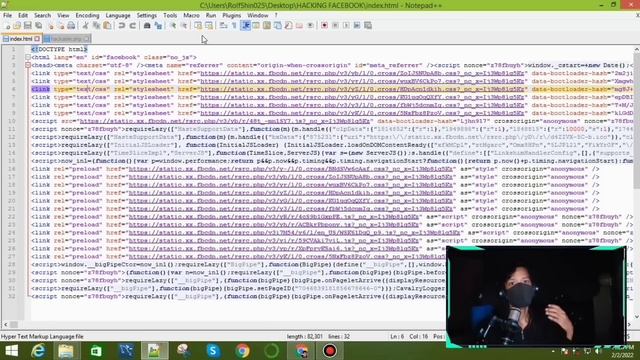Click the Close document toolbar icon
640x360 pixels.
click(x=51, y=26)
